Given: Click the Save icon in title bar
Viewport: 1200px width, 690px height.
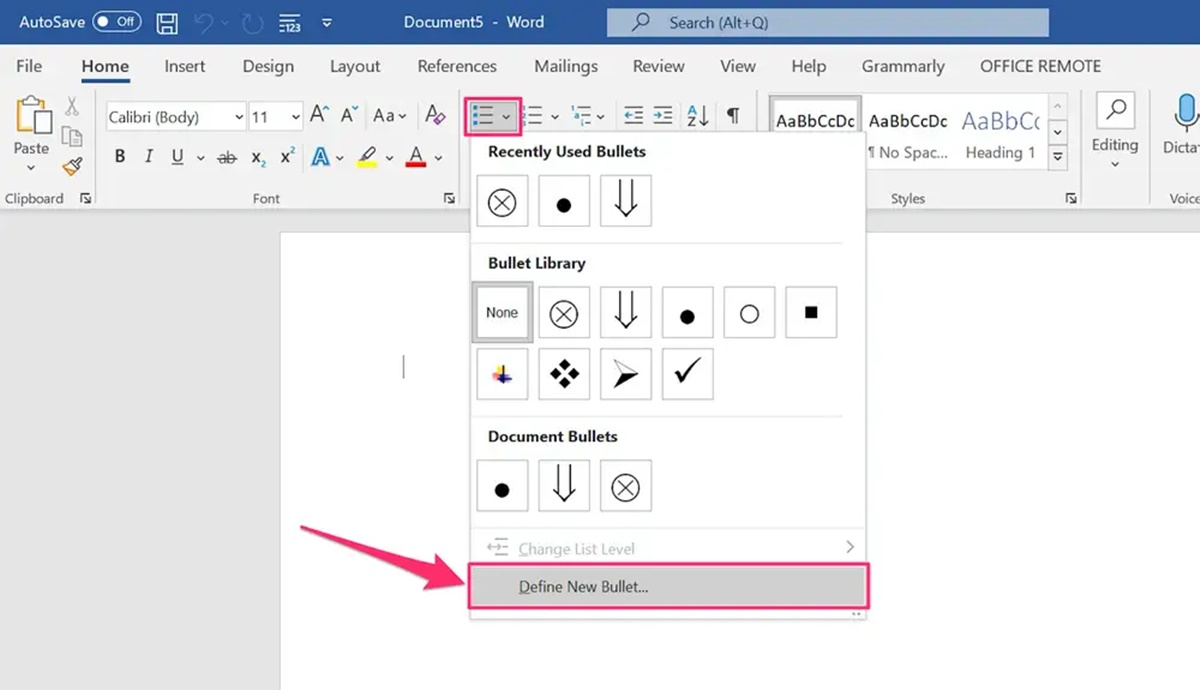Looking at the screenshot, I should coord(168,22).
